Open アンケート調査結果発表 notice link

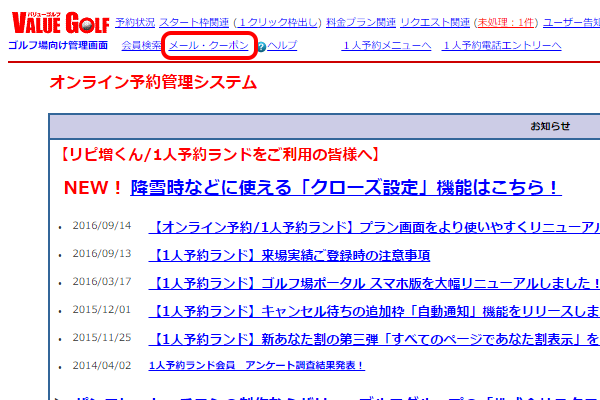[257, 366]
